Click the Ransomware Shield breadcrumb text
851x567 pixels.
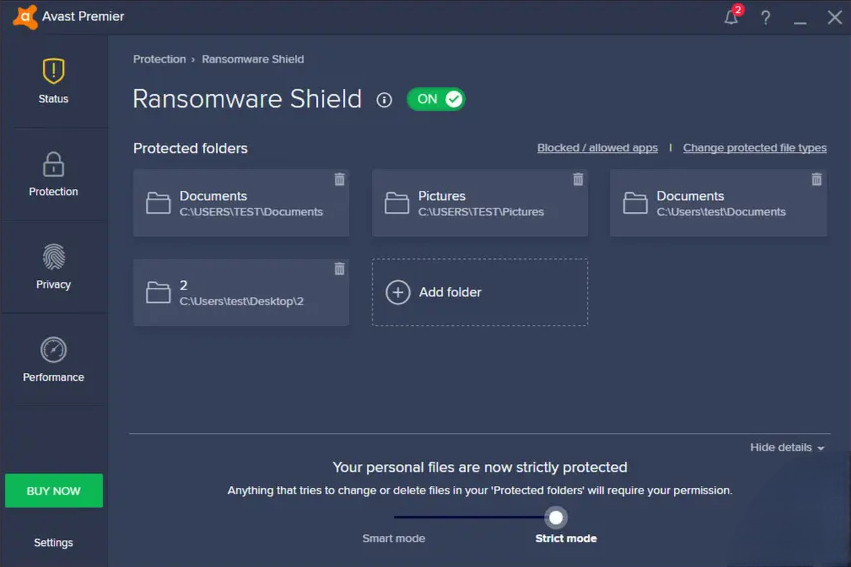click(253, 59)
